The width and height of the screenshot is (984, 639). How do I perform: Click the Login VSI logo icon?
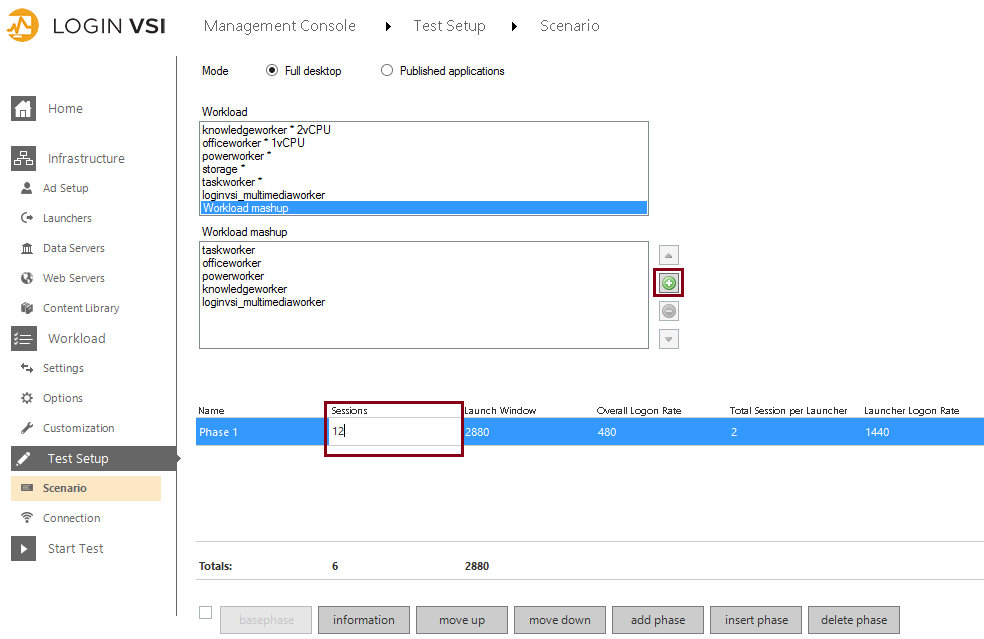[x=23, y=26]
